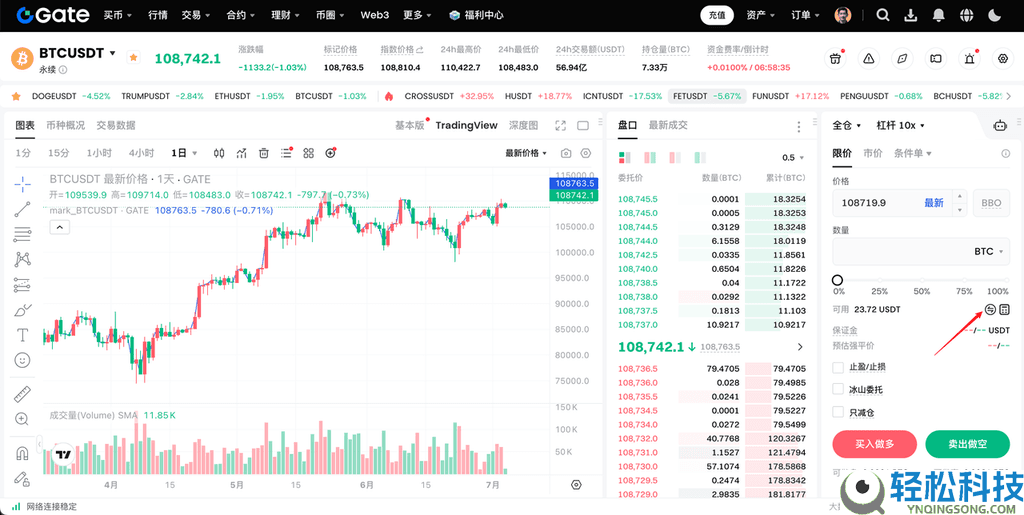This screenshot has width=1024, height=515.
Task: Take a chart snapshot with camera icon
Action: pyautogui.click(x=566, y=153)
